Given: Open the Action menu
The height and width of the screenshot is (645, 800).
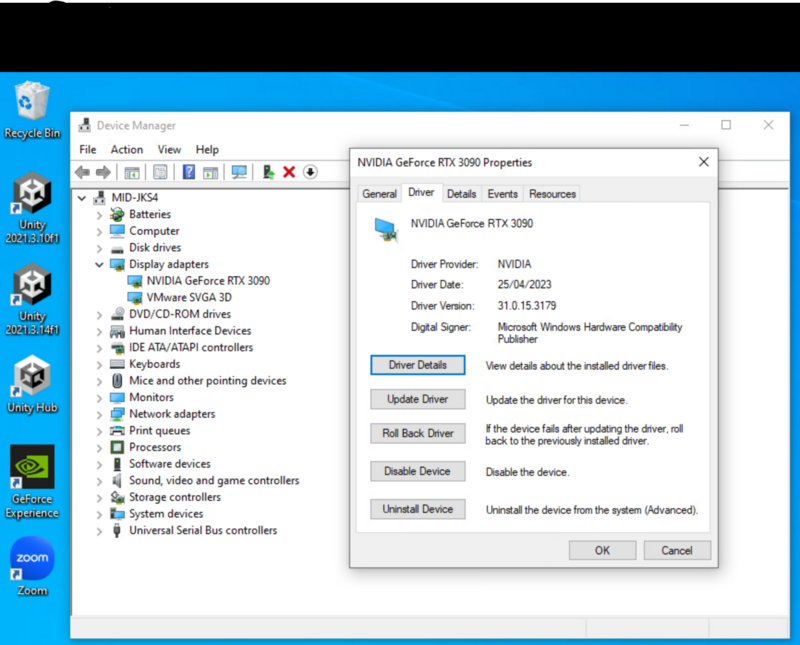Looking at the screenshot, I should coord(126,149).
